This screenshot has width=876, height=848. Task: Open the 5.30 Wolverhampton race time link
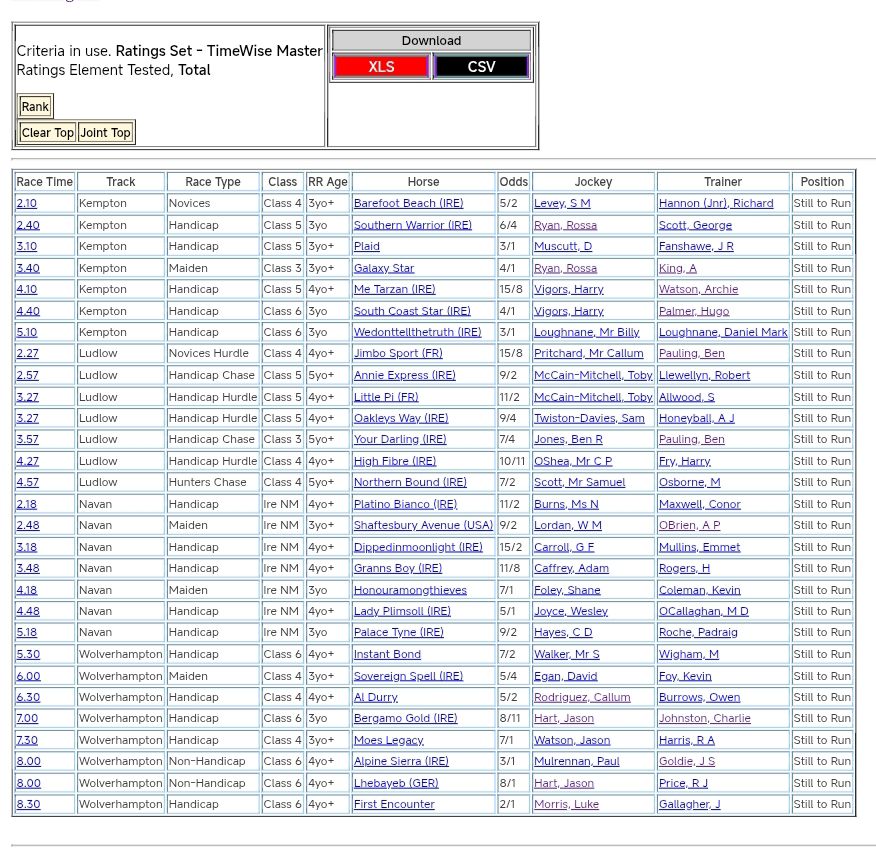(28, 654)
